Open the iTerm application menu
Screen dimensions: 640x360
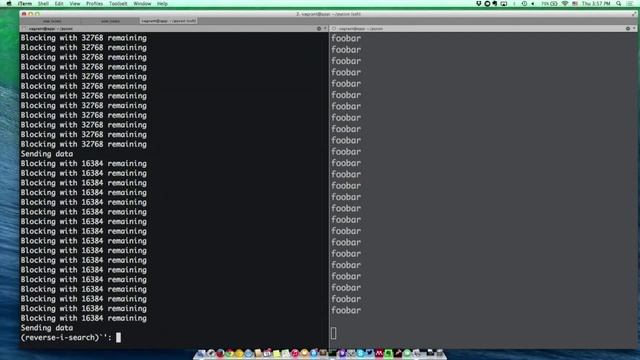(x=25, y=4)
